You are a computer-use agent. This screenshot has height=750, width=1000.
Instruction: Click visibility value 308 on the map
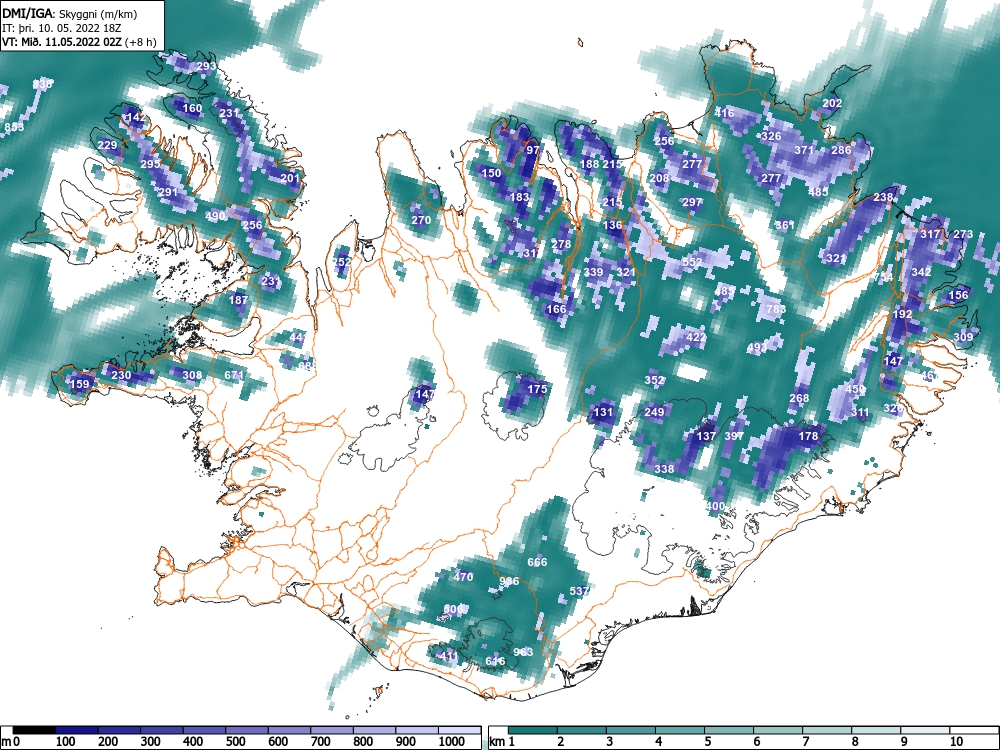click(192, 376)
